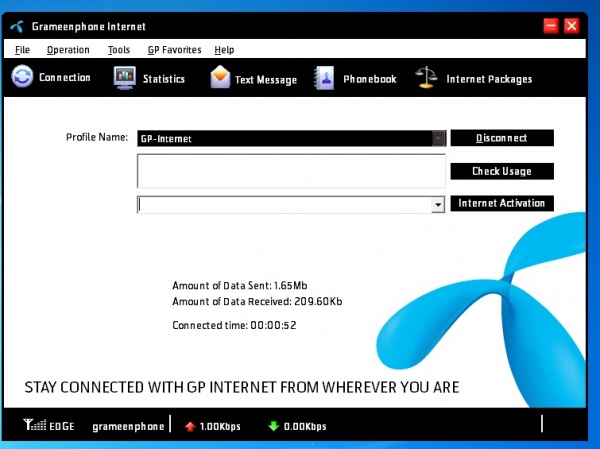
Task: Open the Connection panel icon
Action: [x=22, y=76]
